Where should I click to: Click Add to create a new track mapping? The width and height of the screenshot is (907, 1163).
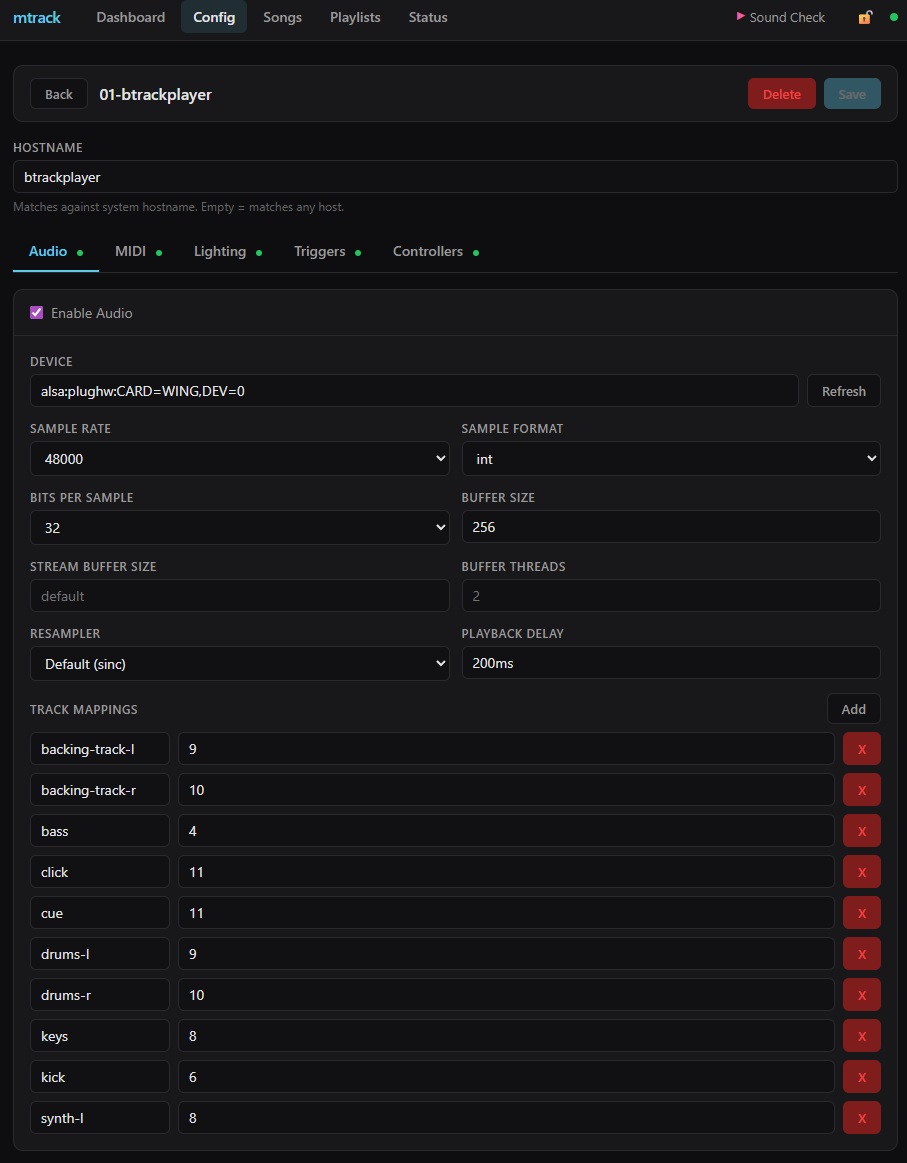click(x=853, y=708)
